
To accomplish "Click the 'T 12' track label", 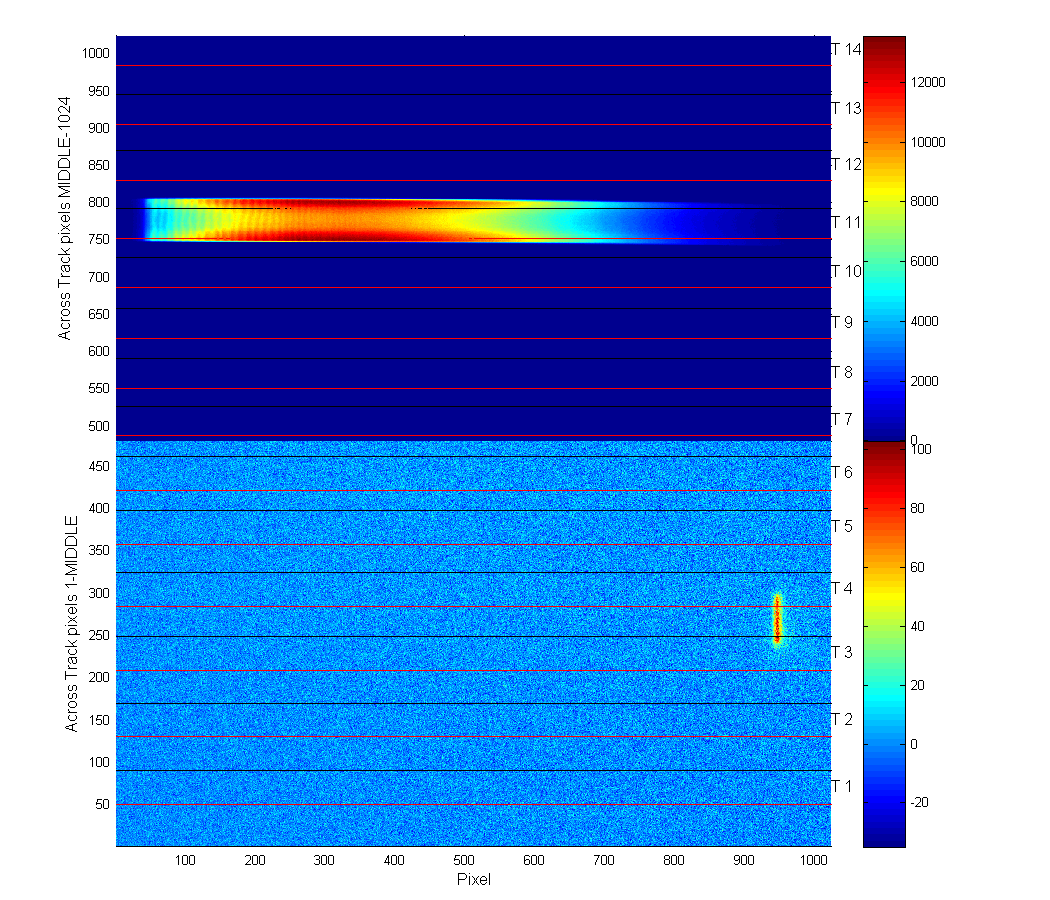I will tap(846, 165).
